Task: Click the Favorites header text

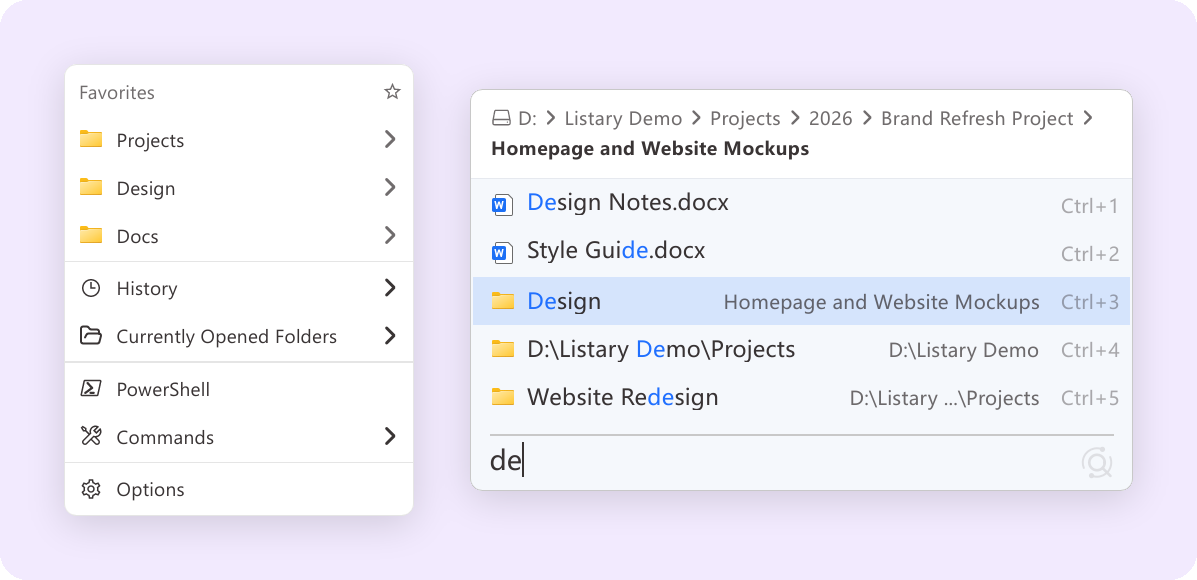Action: [117, 92]
